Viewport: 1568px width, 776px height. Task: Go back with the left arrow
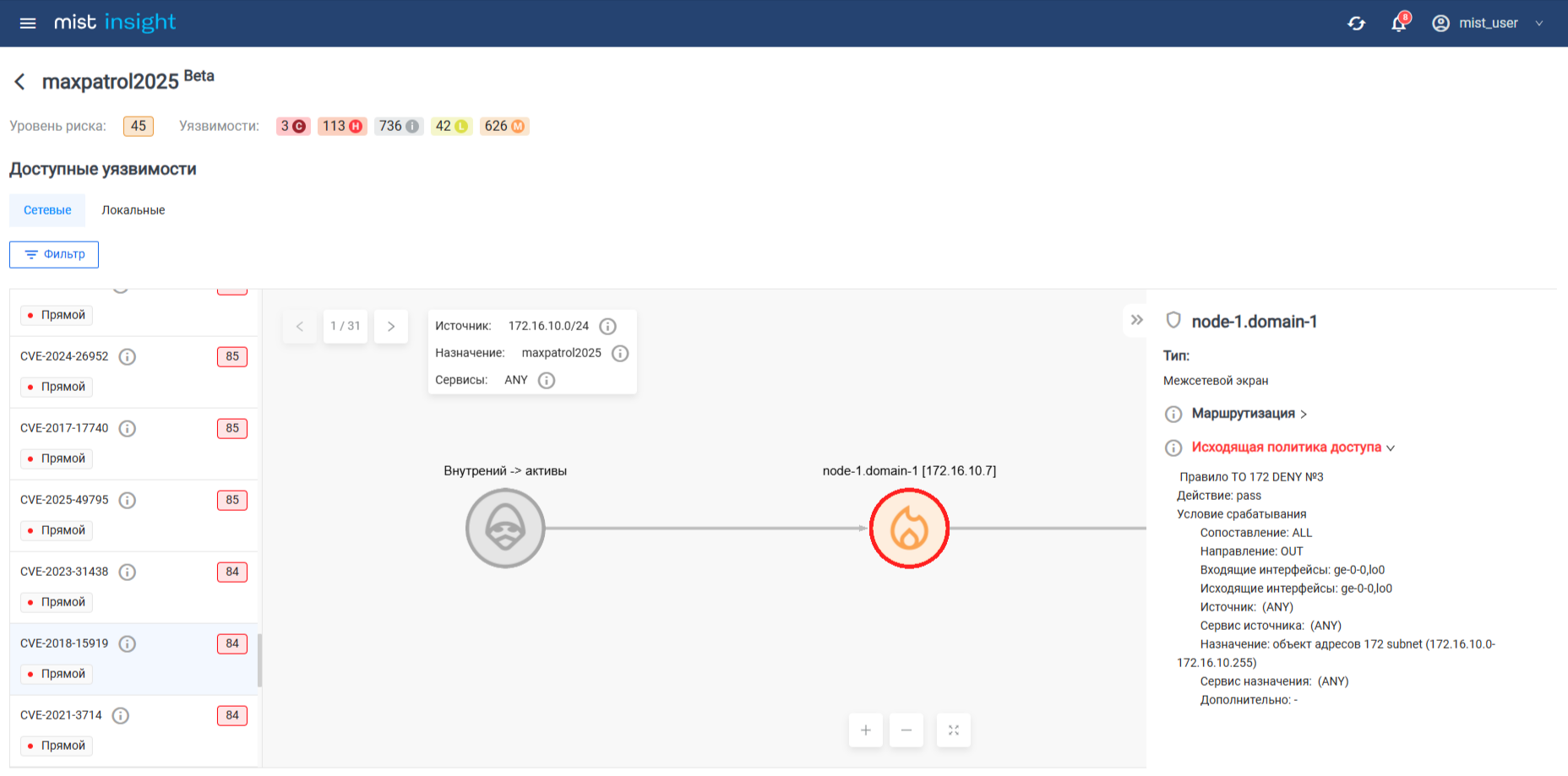point(19,81)
